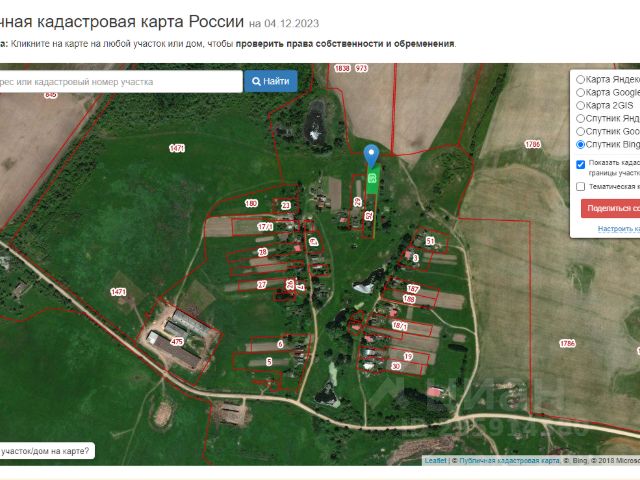Choose the Спутник Google layer
640x480 pixels.
pos(581,131)
